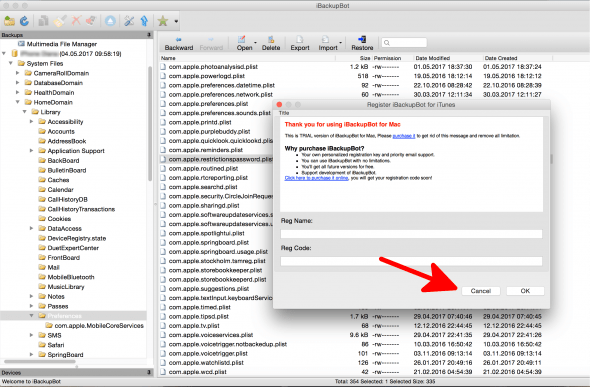Expand the Application Support folder

pos(32,150)
